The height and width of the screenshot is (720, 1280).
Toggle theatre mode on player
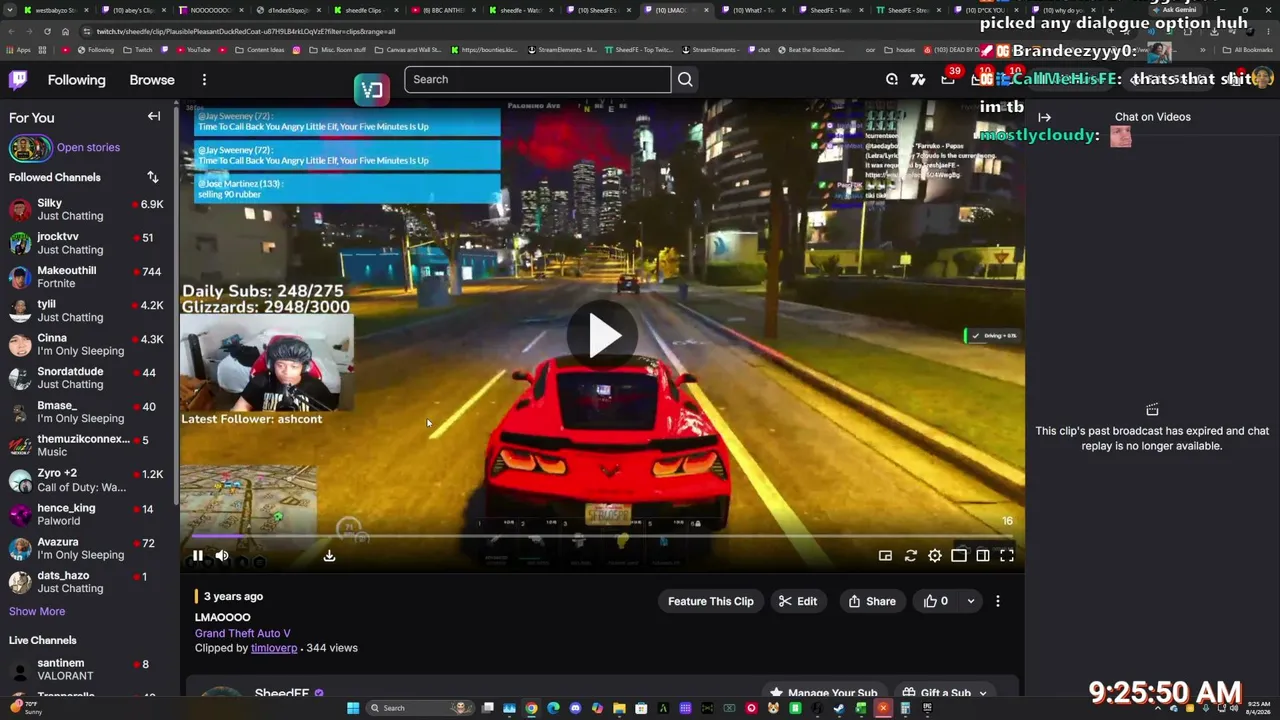959,556
